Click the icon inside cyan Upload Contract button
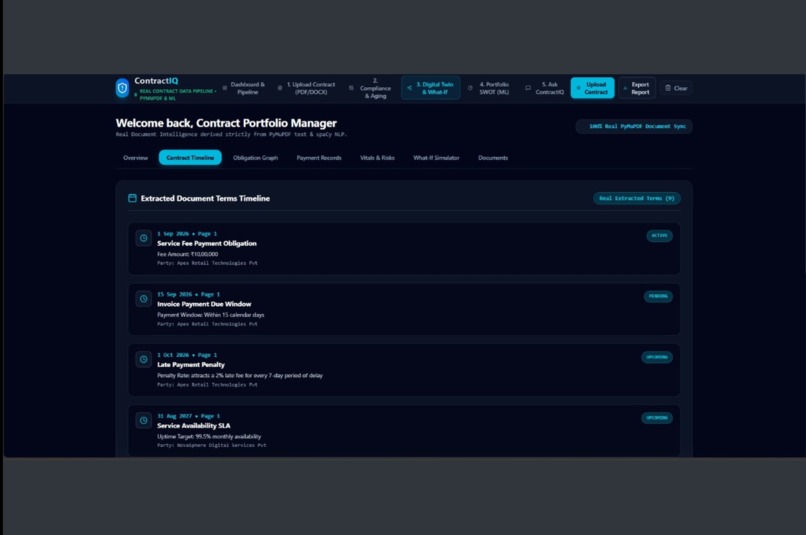This screenshot has width=806, height=535. pyautogui.click(x=578, y=88)
